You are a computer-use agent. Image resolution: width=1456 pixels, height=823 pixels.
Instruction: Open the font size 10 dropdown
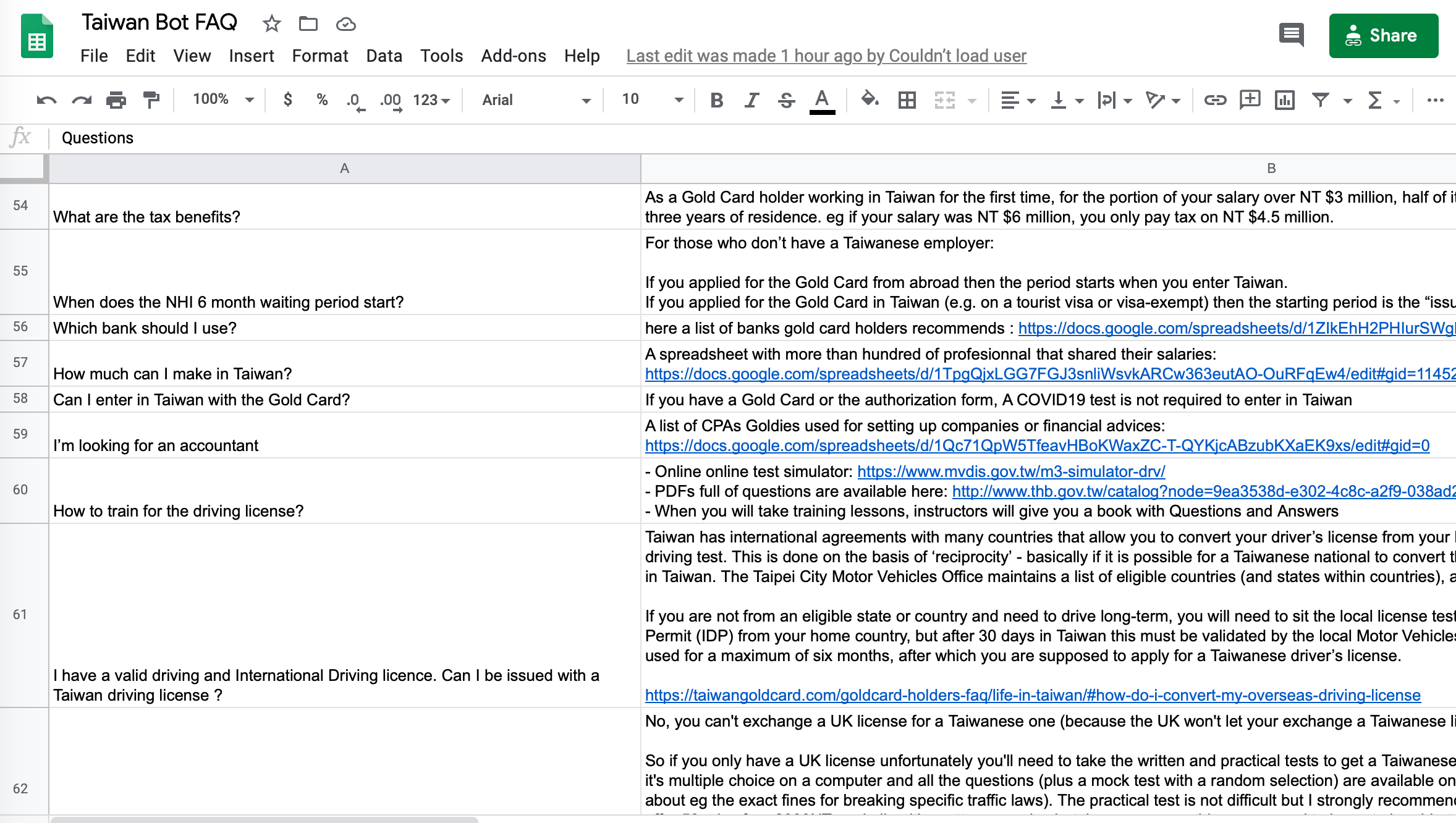[x=652, y=99]
